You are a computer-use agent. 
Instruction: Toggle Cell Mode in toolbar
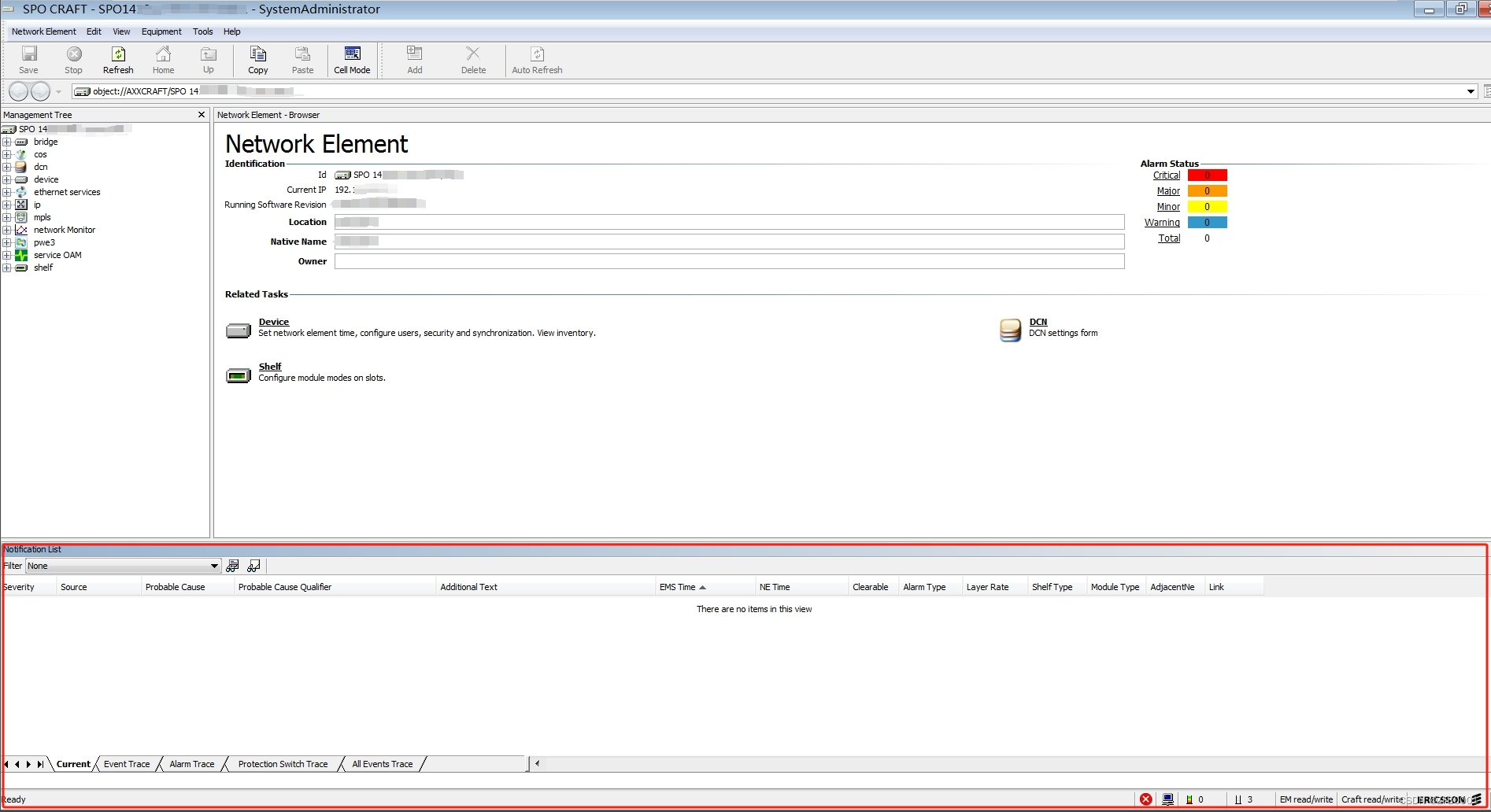point(352,60)
